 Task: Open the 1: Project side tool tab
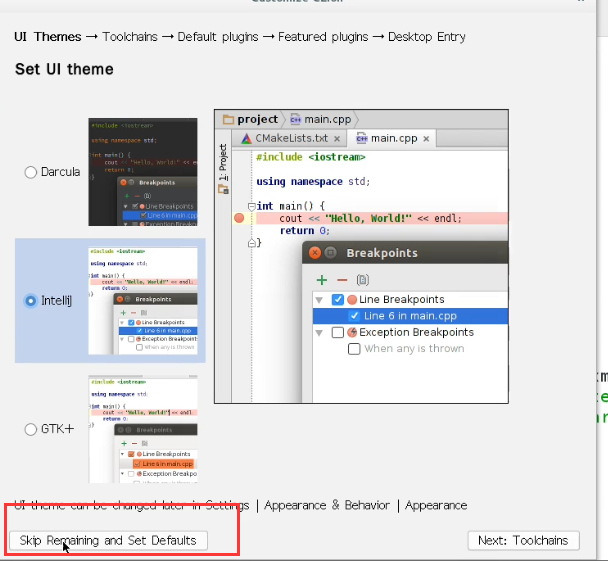pos(223,162)
